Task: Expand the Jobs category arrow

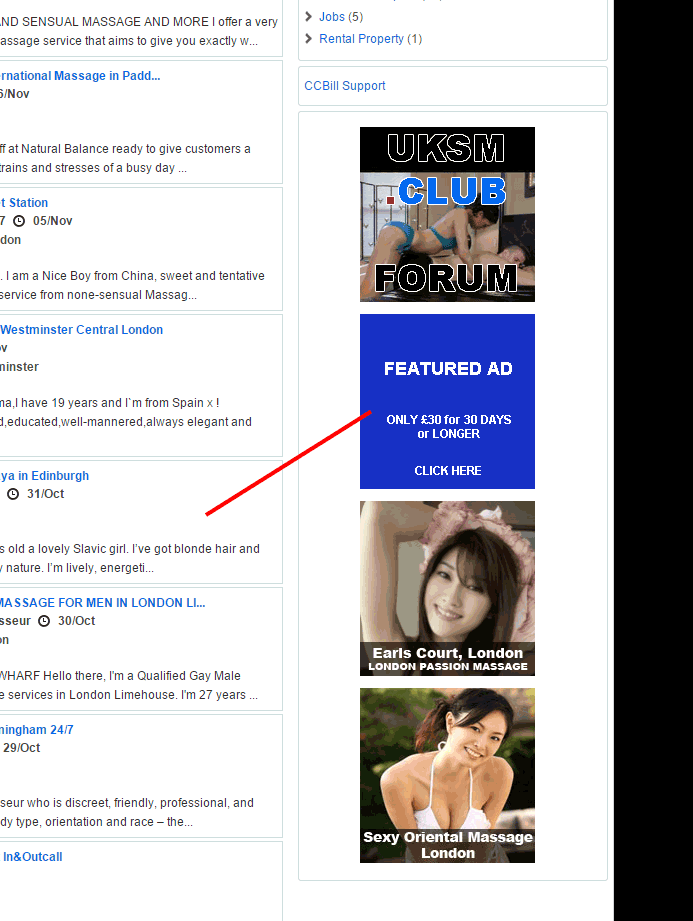Action: [x=309, y=17]
